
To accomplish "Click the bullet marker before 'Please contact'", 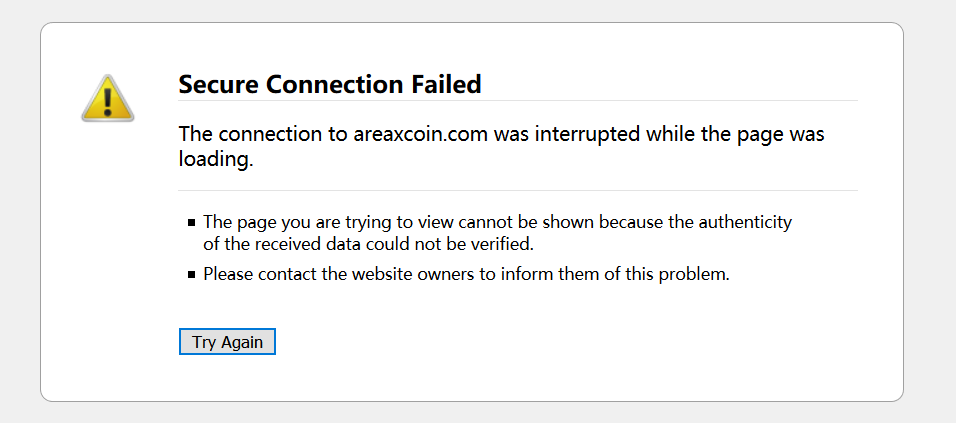I will click(192, 275).
